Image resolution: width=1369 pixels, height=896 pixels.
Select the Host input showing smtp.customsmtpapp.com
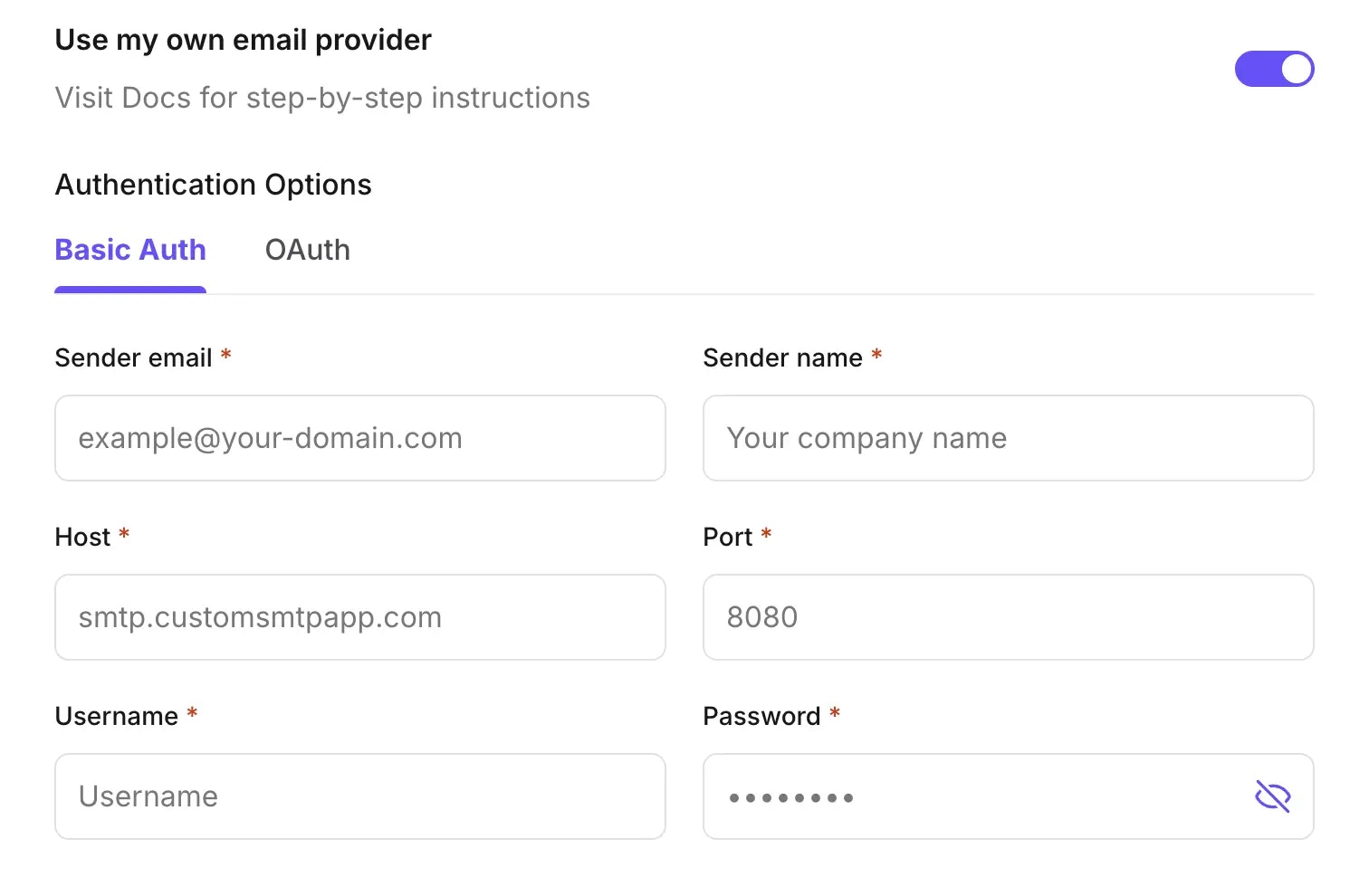(x=359, y=617)
